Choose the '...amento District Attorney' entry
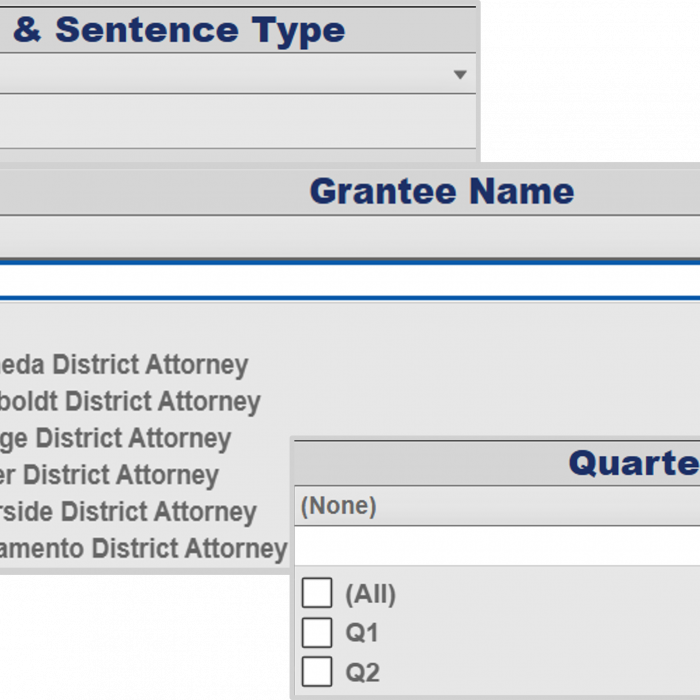The width and height of the screenshot is (700, 700). tap(143, 549)
